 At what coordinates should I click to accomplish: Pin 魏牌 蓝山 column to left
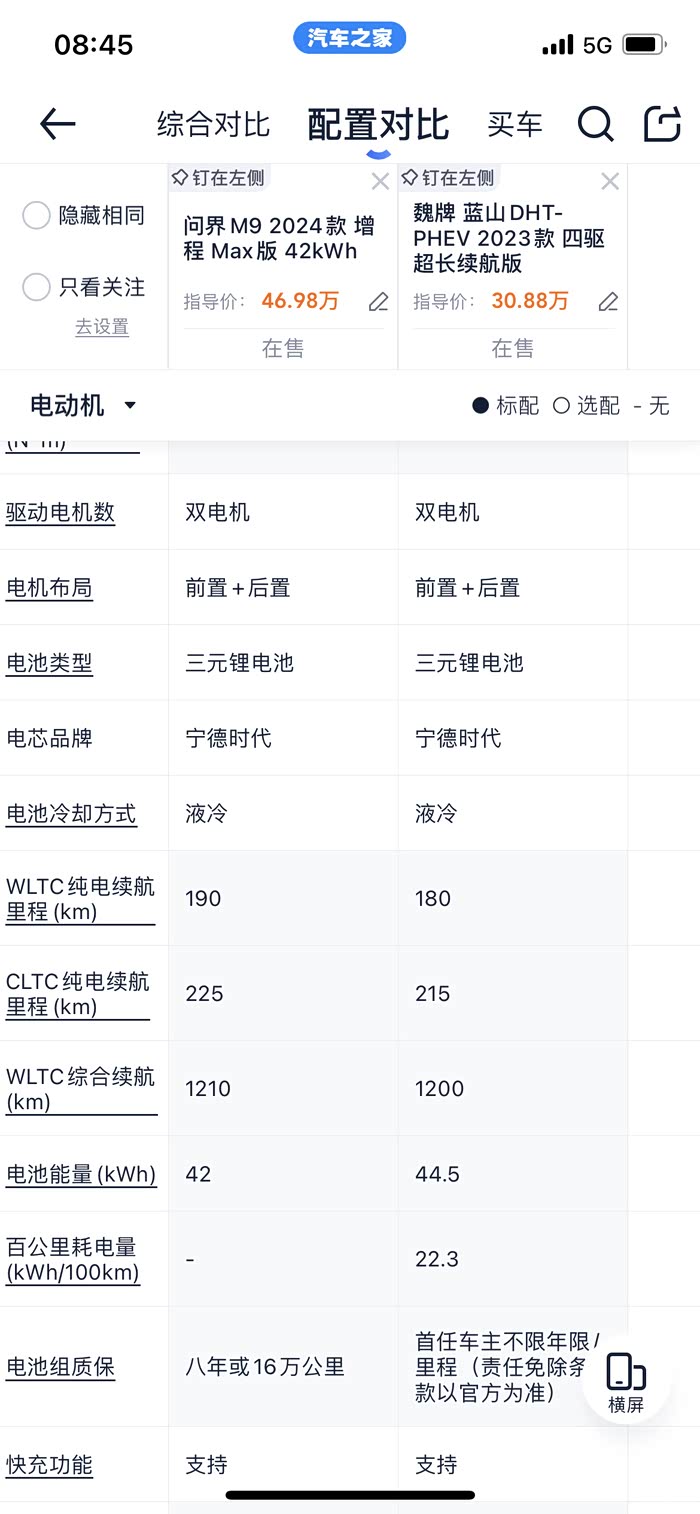click(448, 178)
